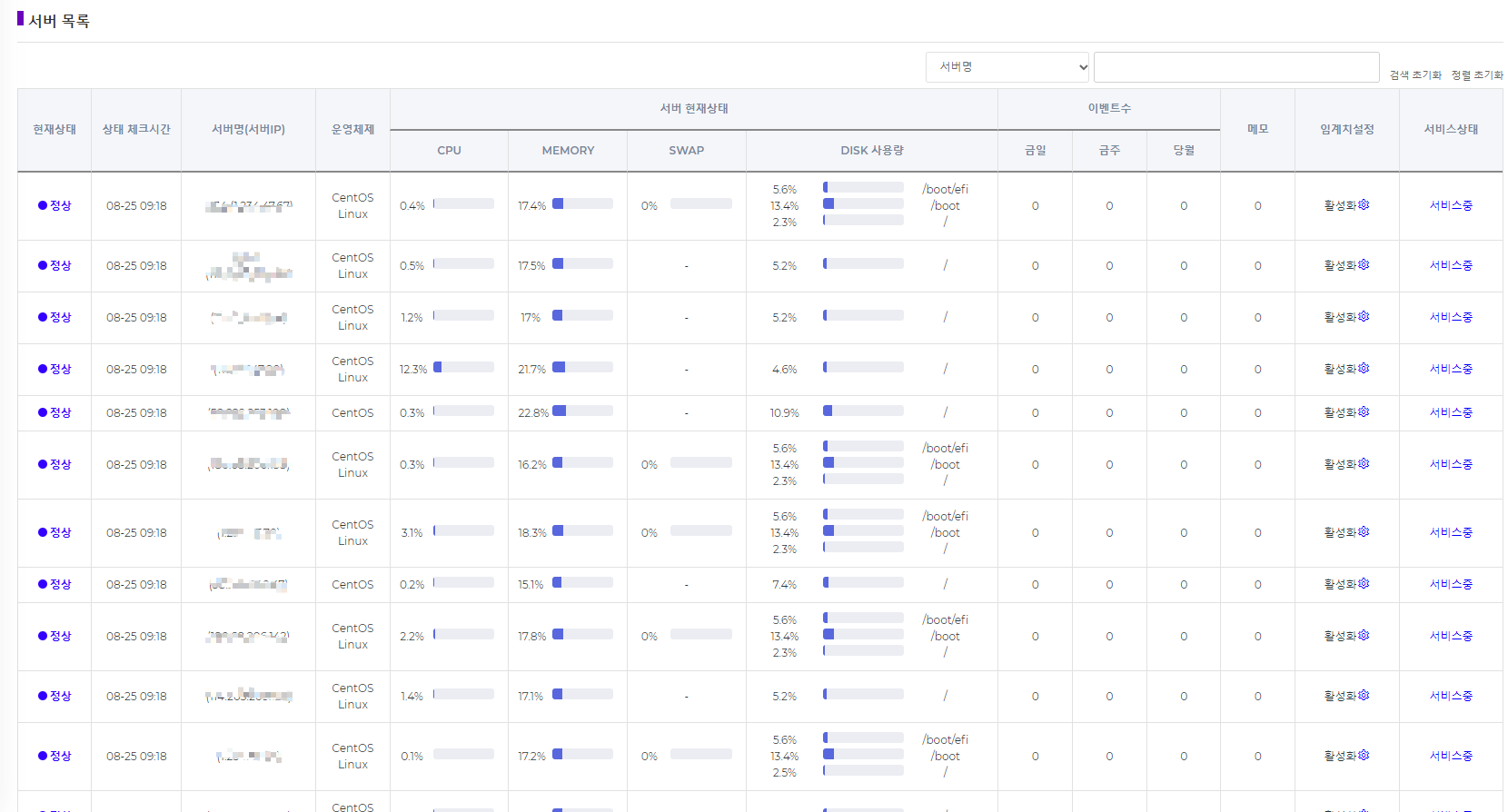Click the 금주 event count header
1508x812 pixels.
(x=1109, y=151)
